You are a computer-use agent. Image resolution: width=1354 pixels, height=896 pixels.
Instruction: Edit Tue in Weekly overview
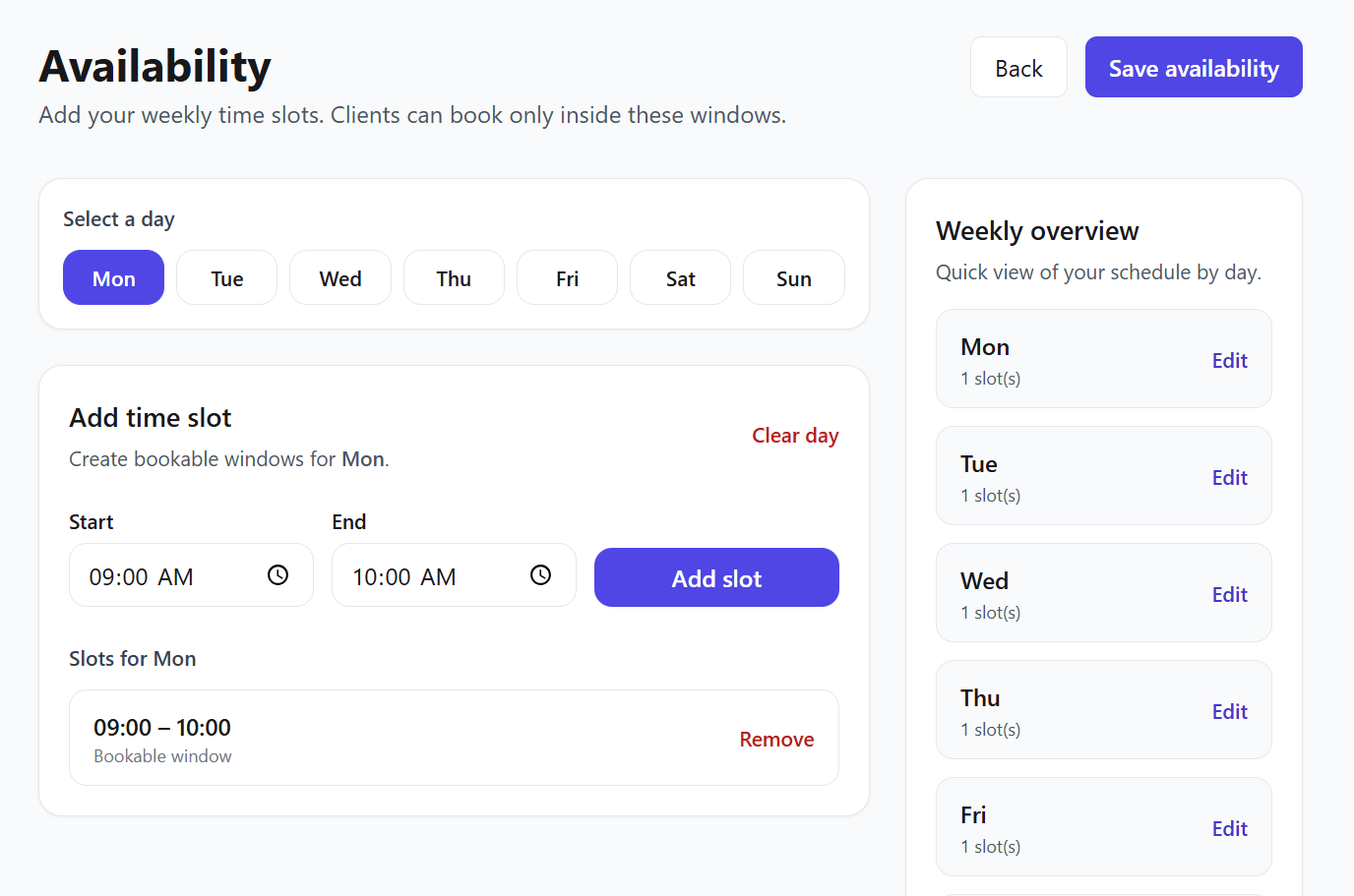[1229, 478]
